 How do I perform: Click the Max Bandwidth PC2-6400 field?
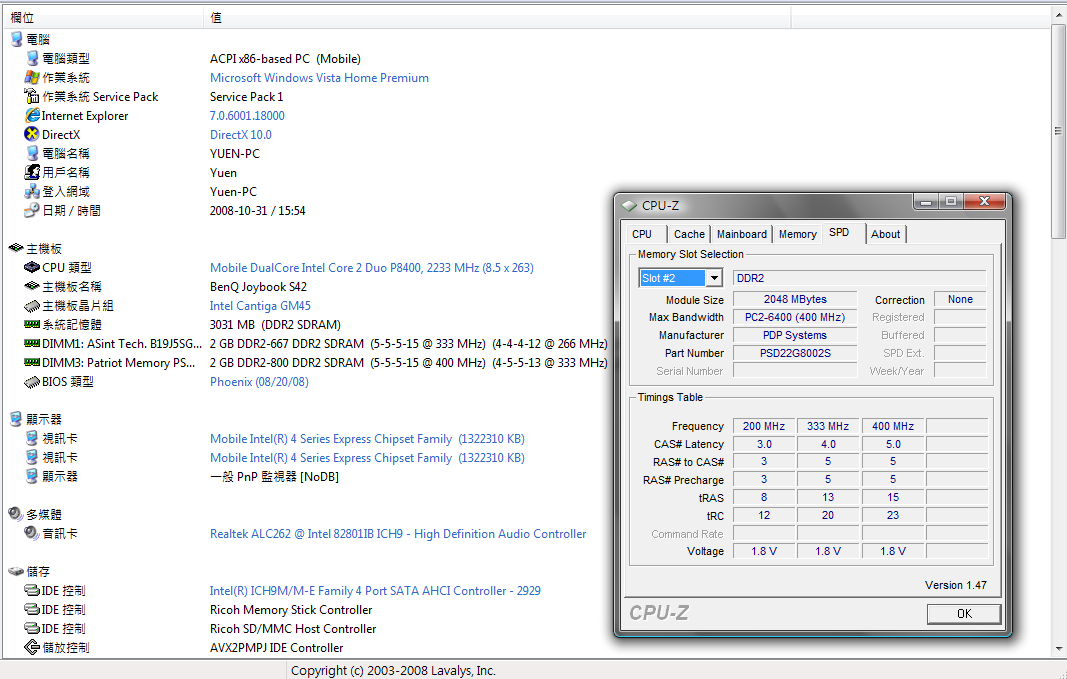pyautogui.click(x=795, y=317)
